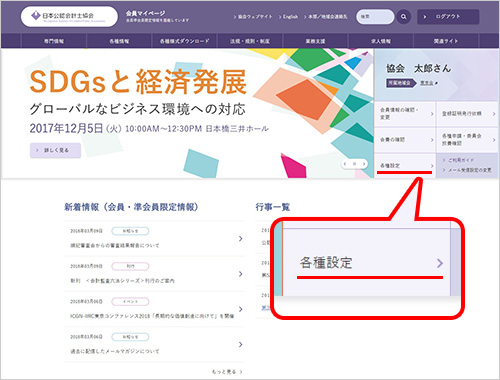Screen dimensions: 500x380
Task: Click the 詳しく見る button on the banner
Action: tap(55, 150)
